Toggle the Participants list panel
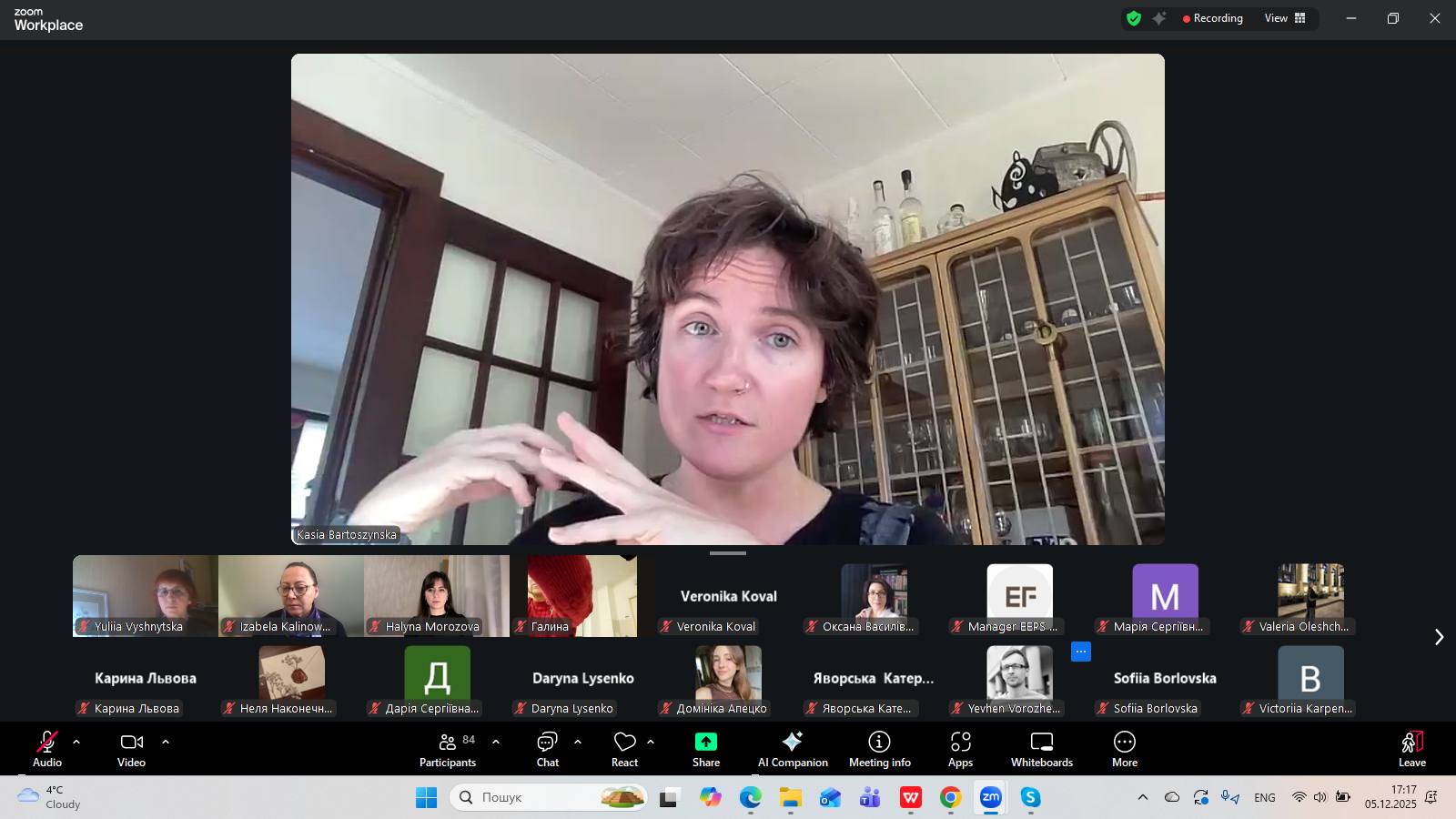1456x819 pixels. 447,749
